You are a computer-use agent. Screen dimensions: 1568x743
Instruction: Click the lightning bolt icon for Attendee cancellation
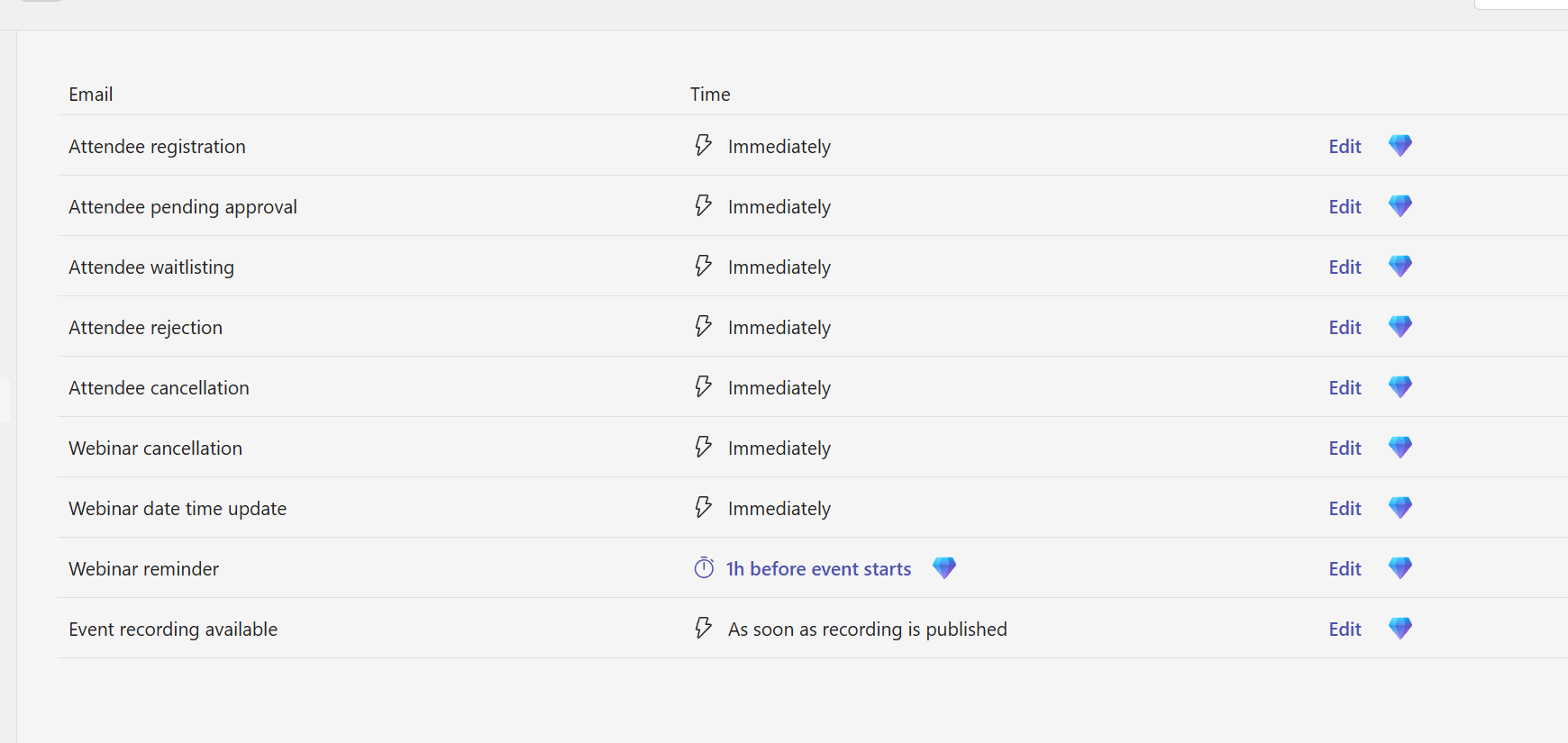pyautogui.click(x=703, y=386)
